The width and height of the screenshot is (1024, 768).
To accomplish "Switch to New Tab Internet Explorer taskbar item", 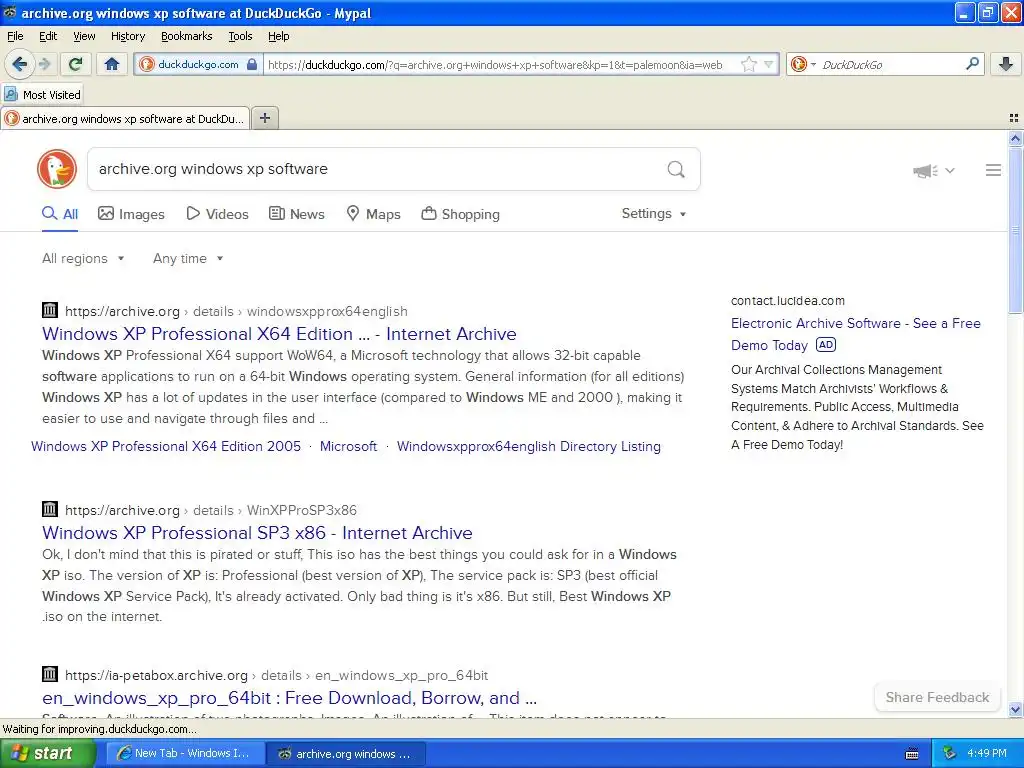I will [185, 754].
